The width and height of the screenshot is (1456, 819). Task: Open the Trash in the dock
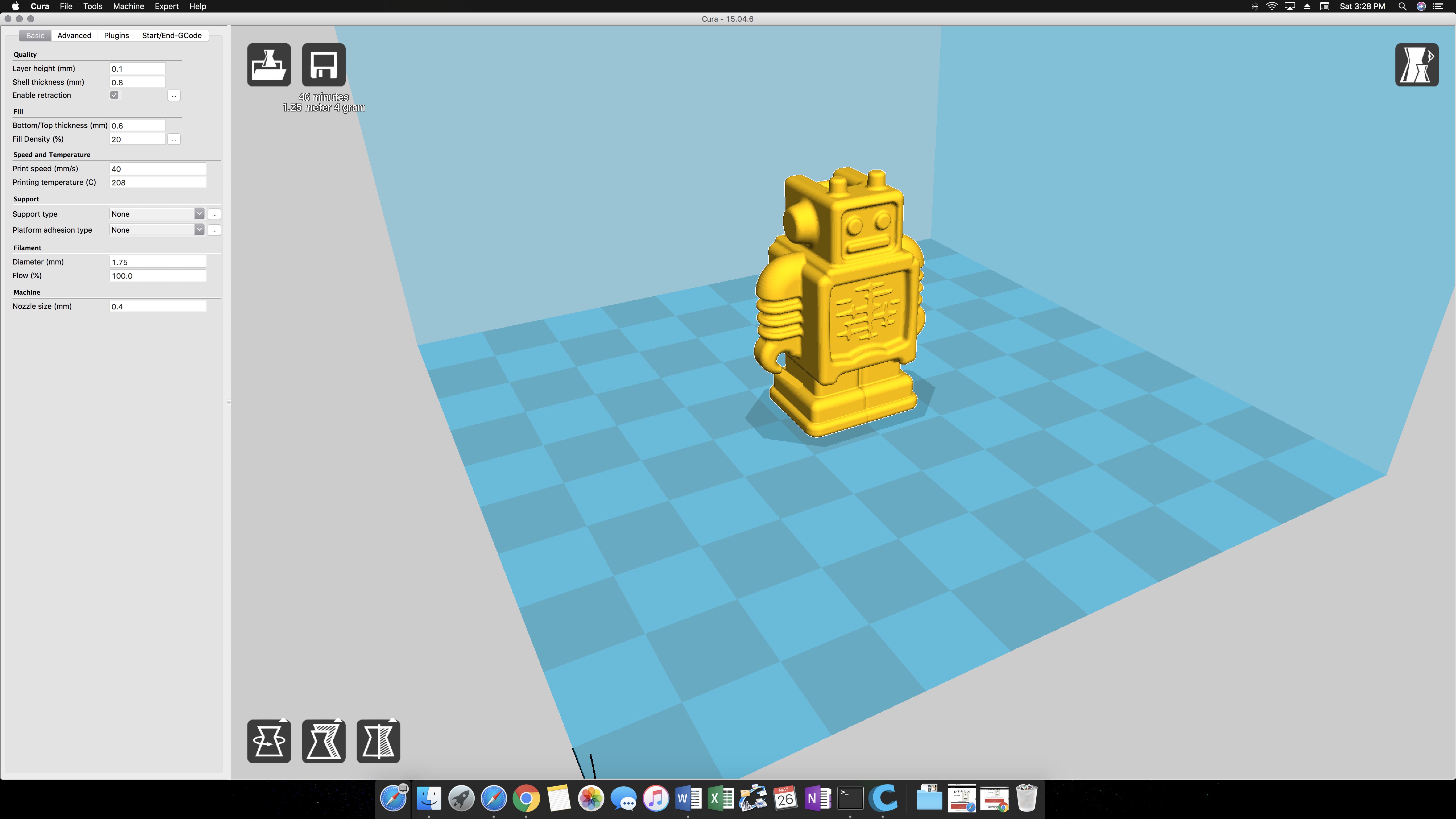point(1027,798)
